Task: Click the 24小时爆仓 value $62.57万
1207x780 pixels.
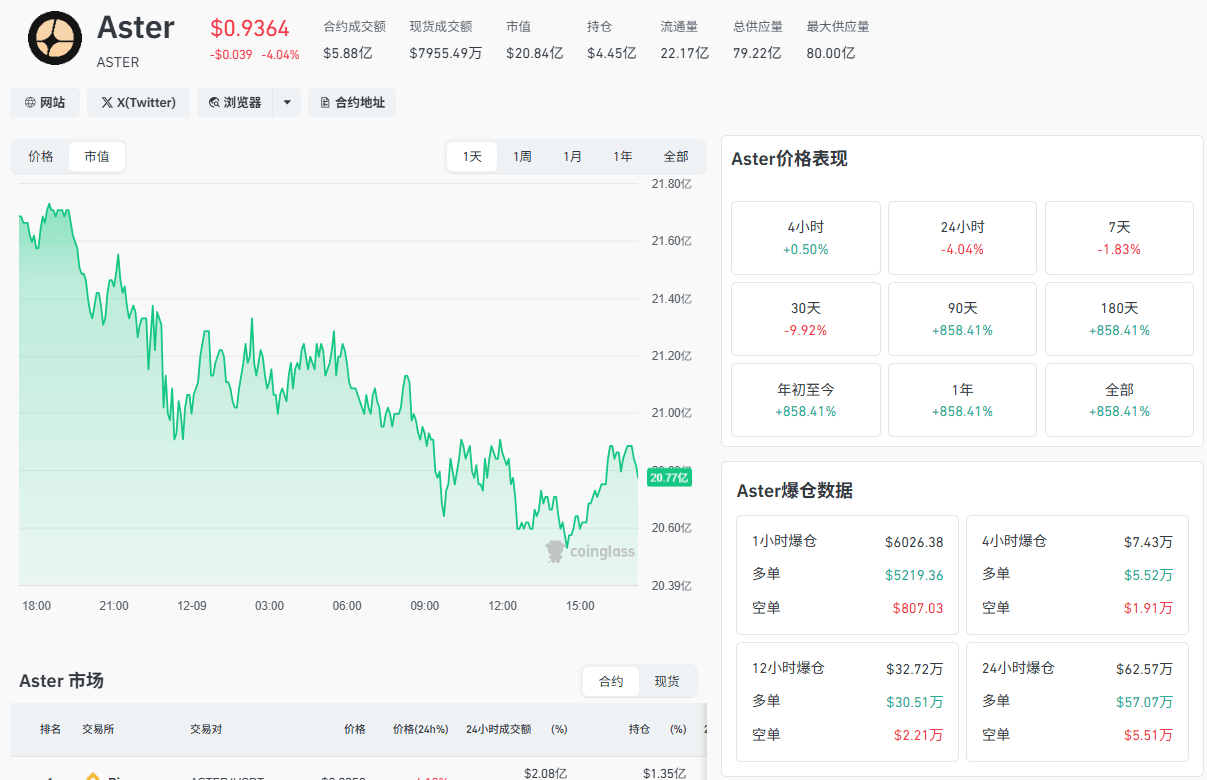Action: [1144, 669]
